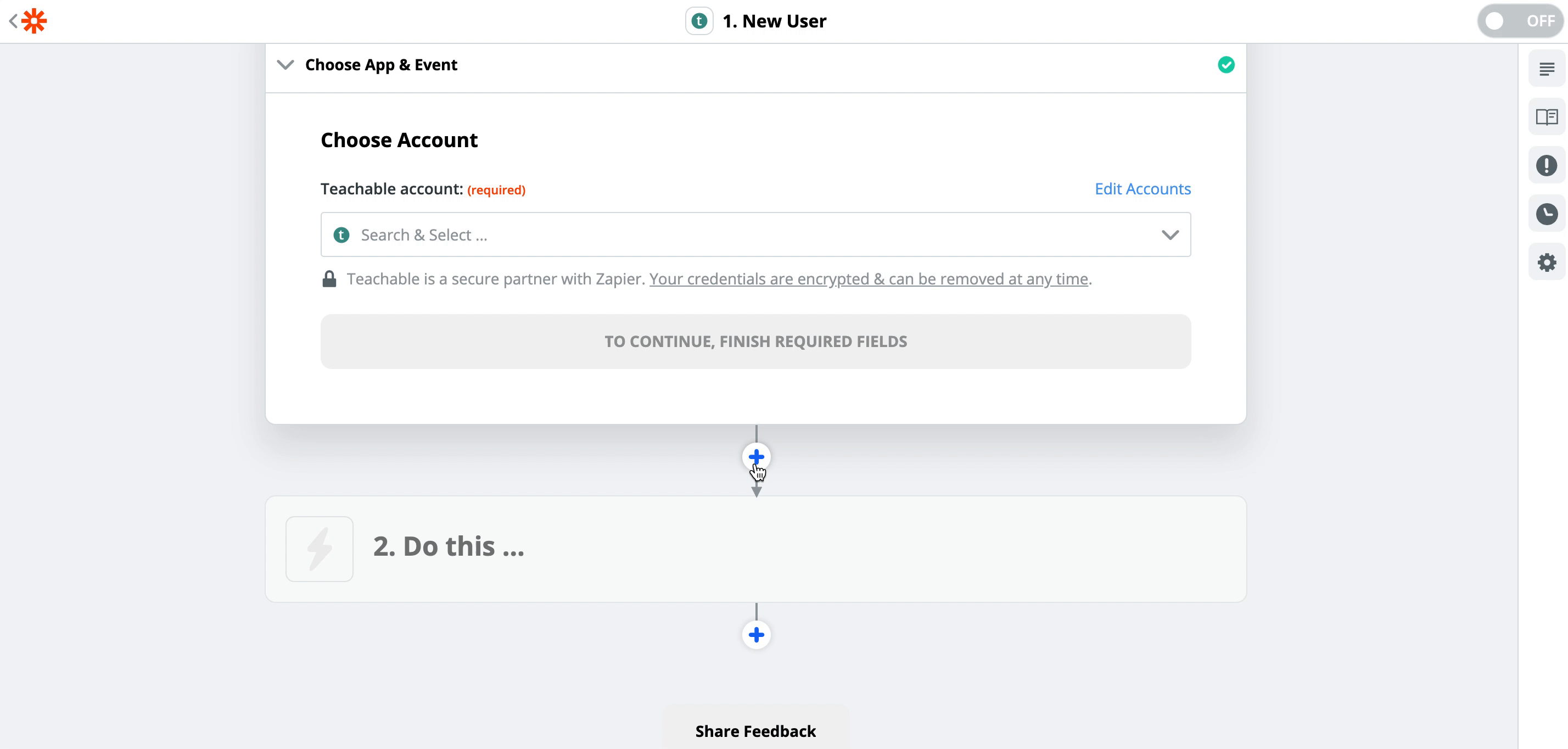
Task: Click the padlock security icon
Action: (x=329, y=279)
